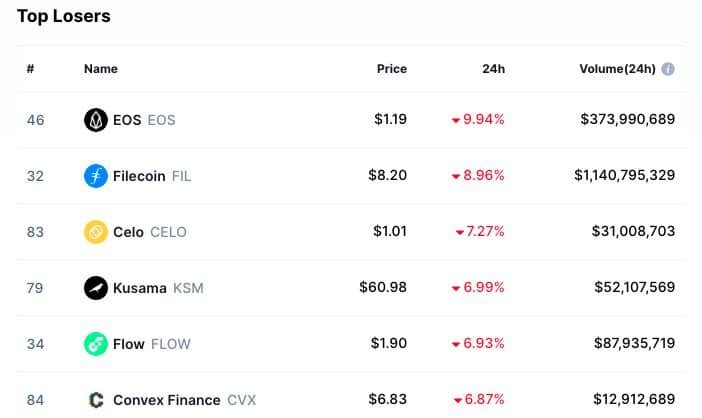The width and height of the screenshot is (702, 418).
Task: Click the Kusama black bird icon
Action: tap(96, 288)
